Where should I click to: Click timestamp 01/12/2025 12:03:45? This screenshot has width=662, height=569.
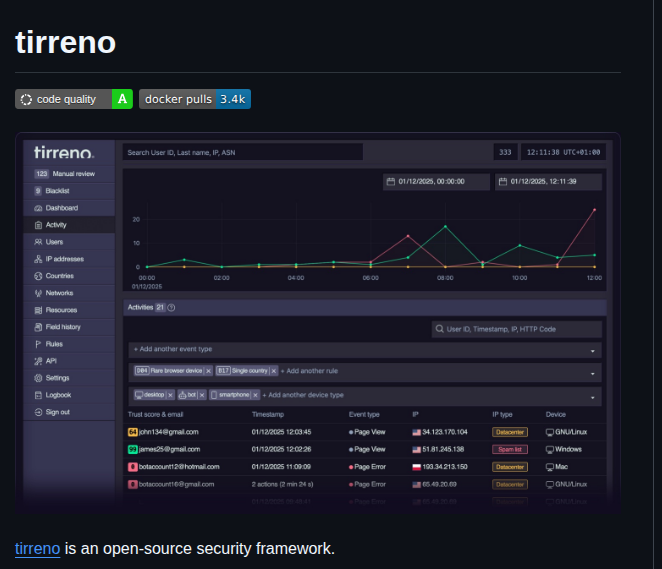281,432
